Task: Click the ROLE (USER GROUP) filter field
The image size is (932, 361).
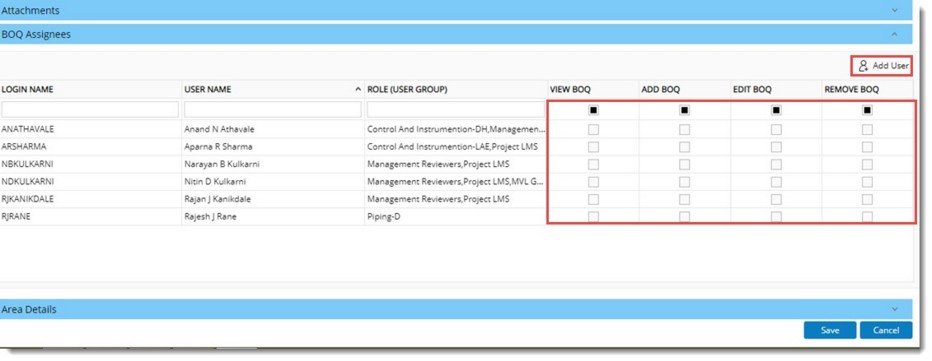Action: [x=456, y=109]
